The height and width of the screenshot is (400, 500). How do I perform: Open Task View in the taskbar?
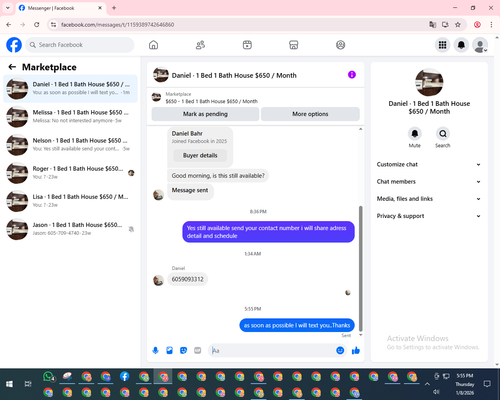click(28, 384)
